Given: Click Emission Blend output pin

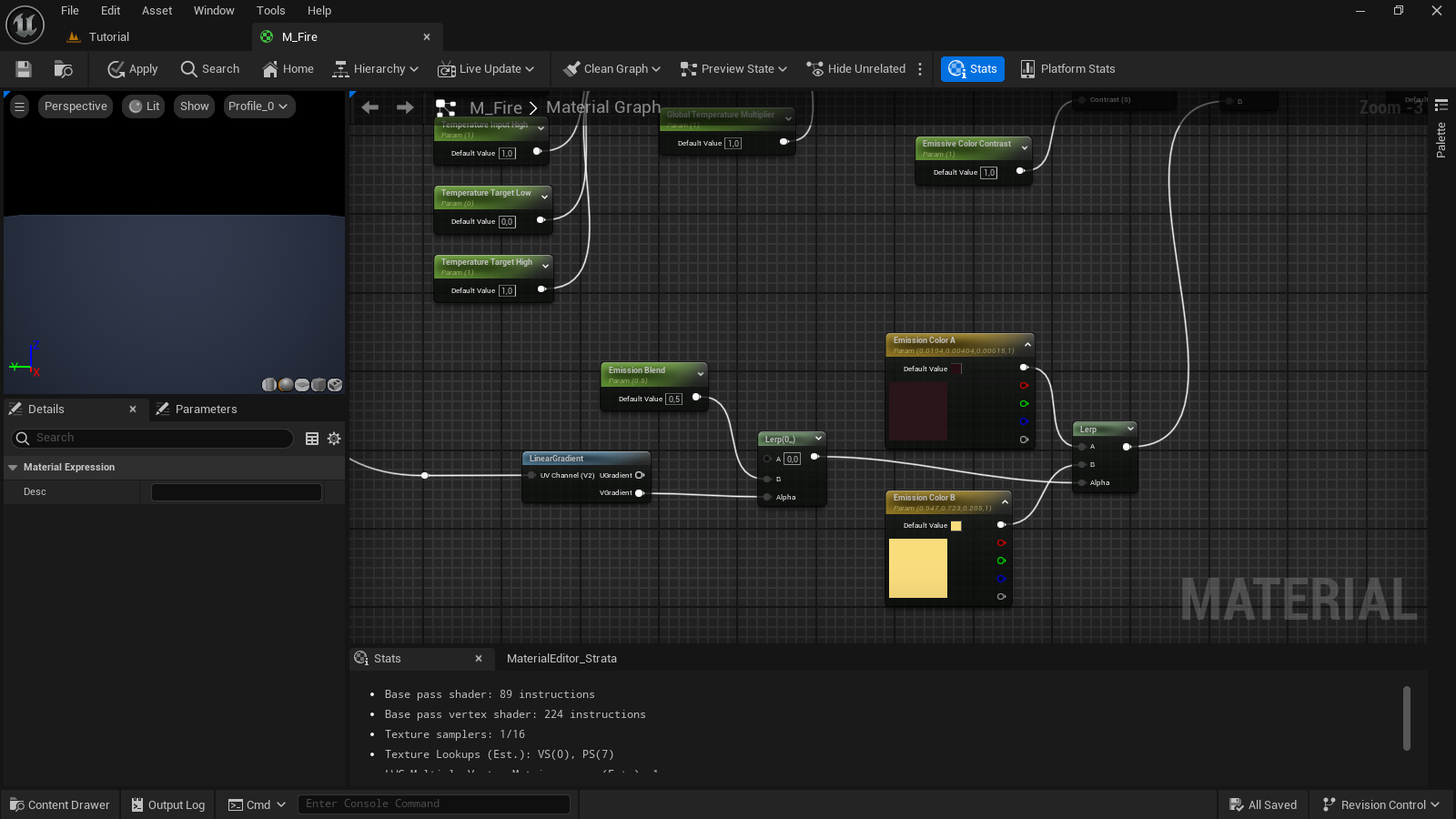Looking at the screenshot, I should pyautogui.click(x=696, y=397).
